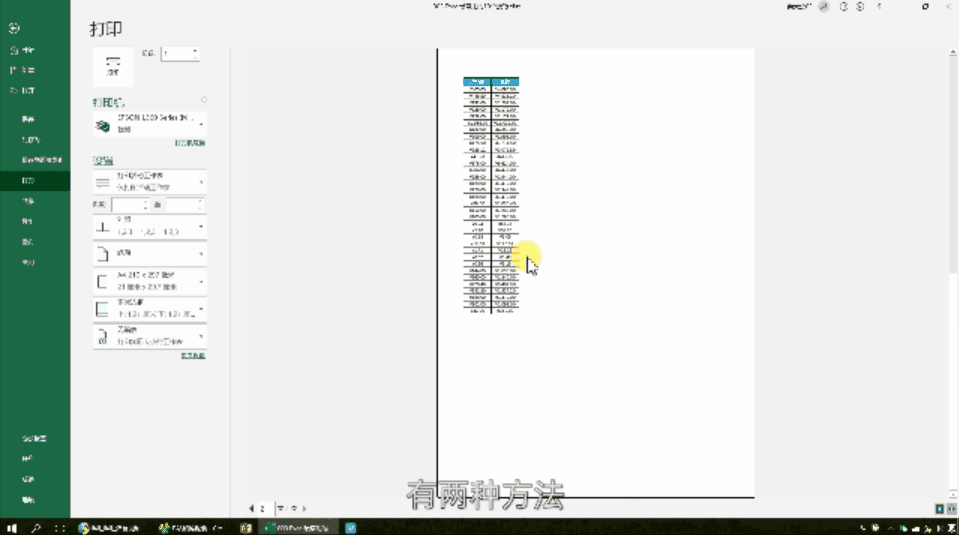Open Help with the question mark icon
Screen dimensions: 959x535
coord(879,7)
